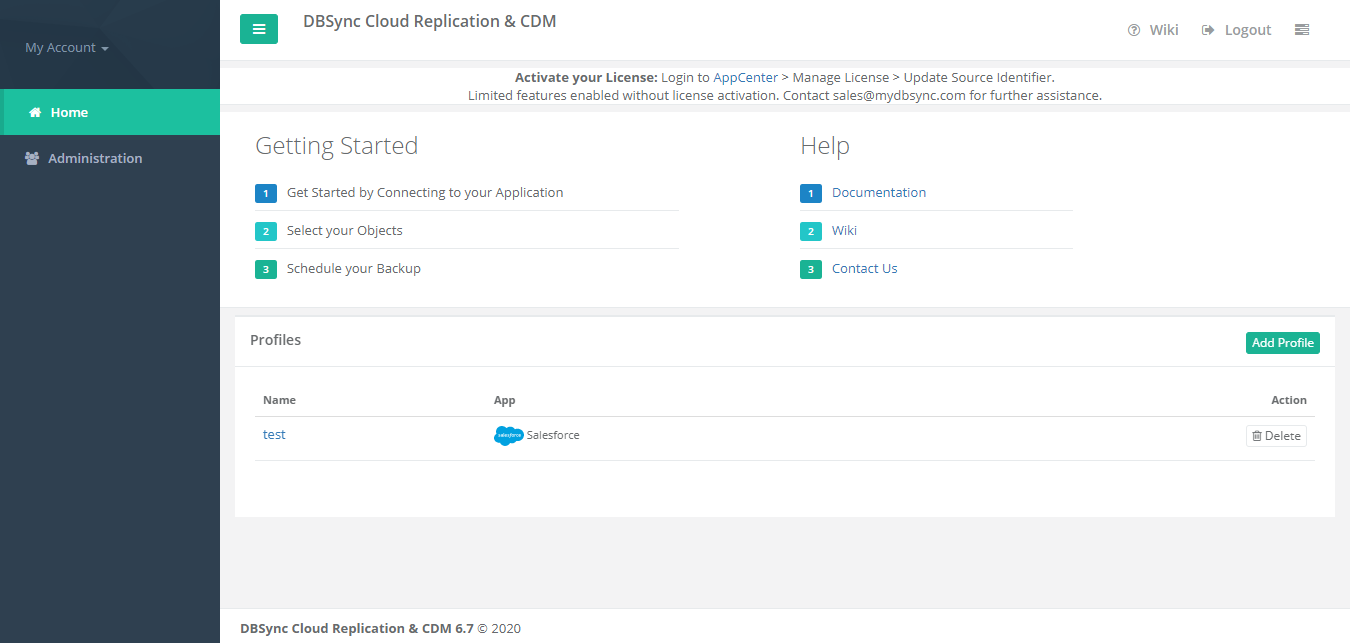This screenshot has width=1350, height=643.
Task: Log out using the Logout link
Action: (1237, 30)
